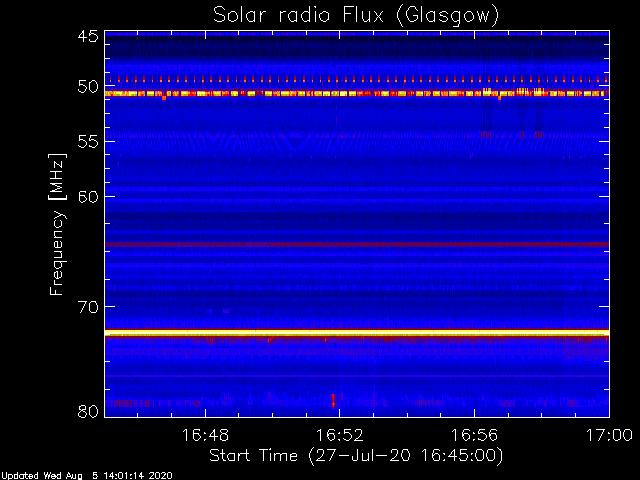The width and height of the screenshot is (640, 480).
Task: Click the plot title "Solar radio Flux (Glasgow)"
Action: pos(356,16)
